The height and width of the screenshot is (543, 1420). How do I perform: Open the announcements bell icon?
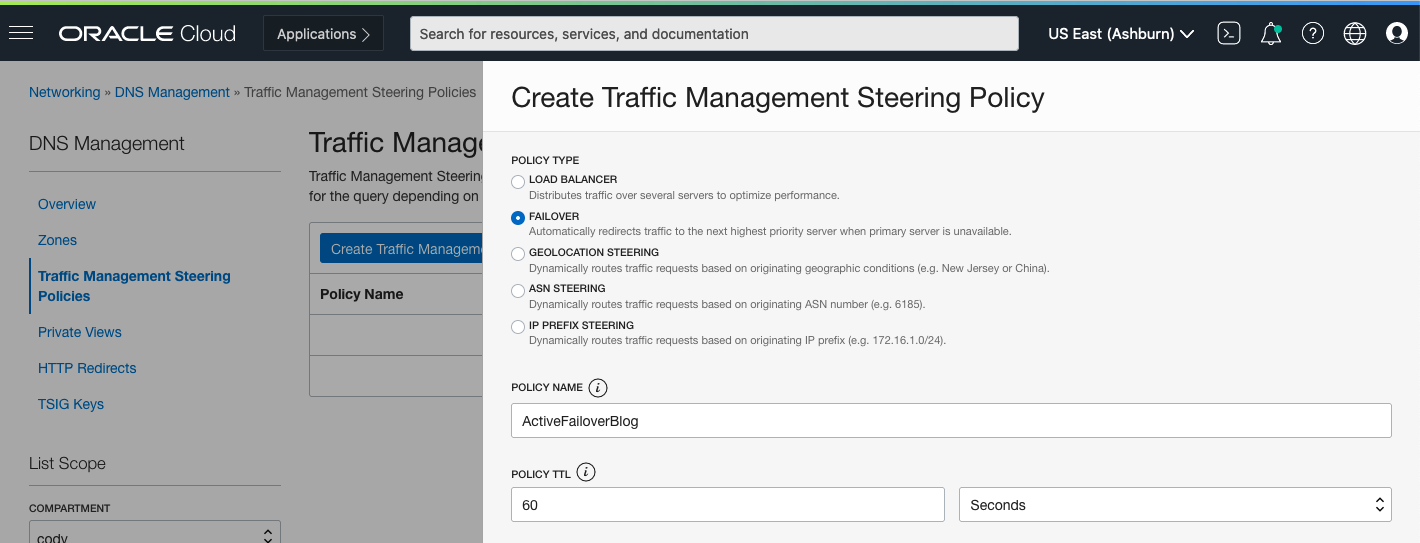pyautogui.click(x=1271, y=33)
